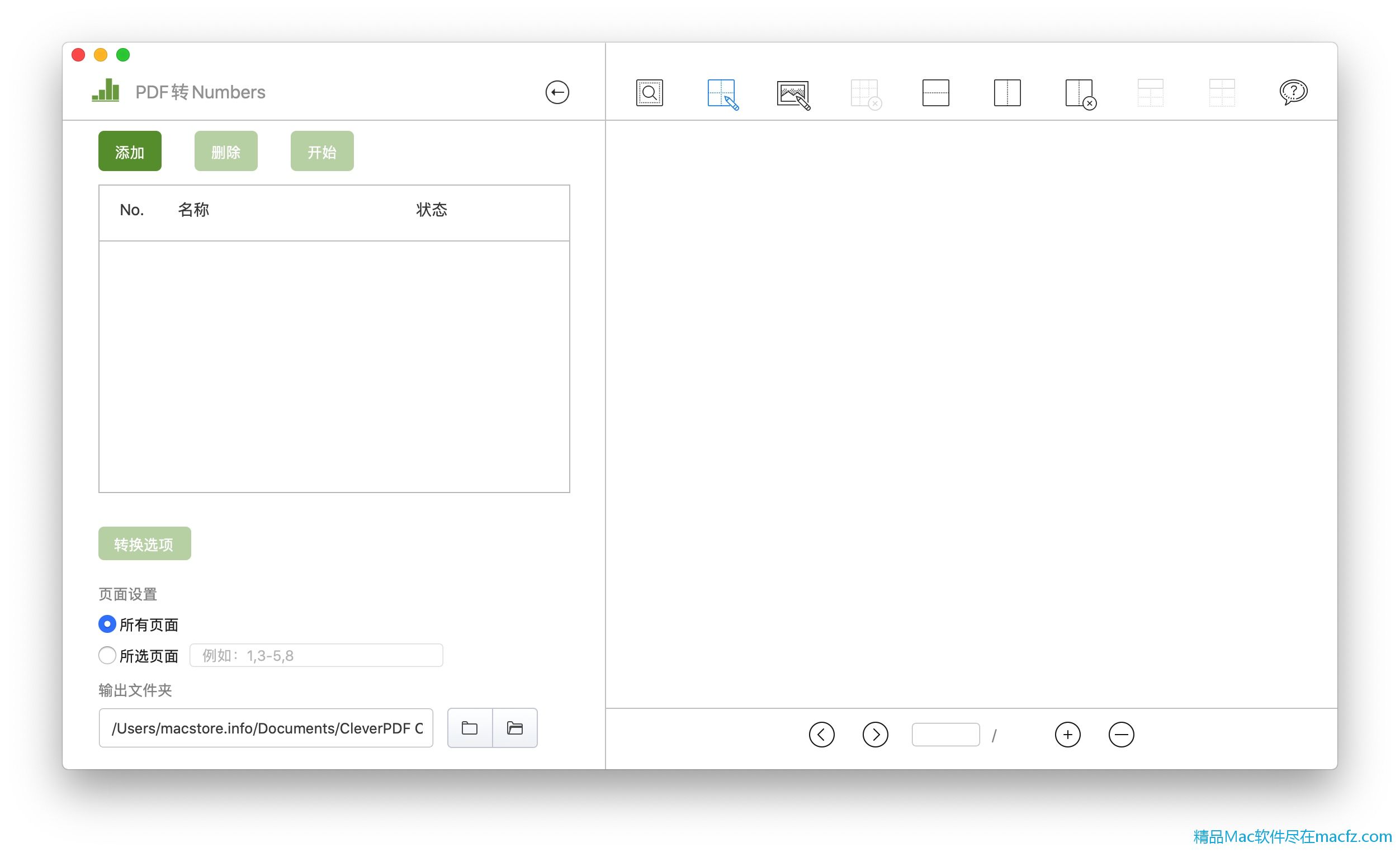This screenshot has height=852, width=1400.
Task: Open output folder with open folder icon
Action: point(515,727)
